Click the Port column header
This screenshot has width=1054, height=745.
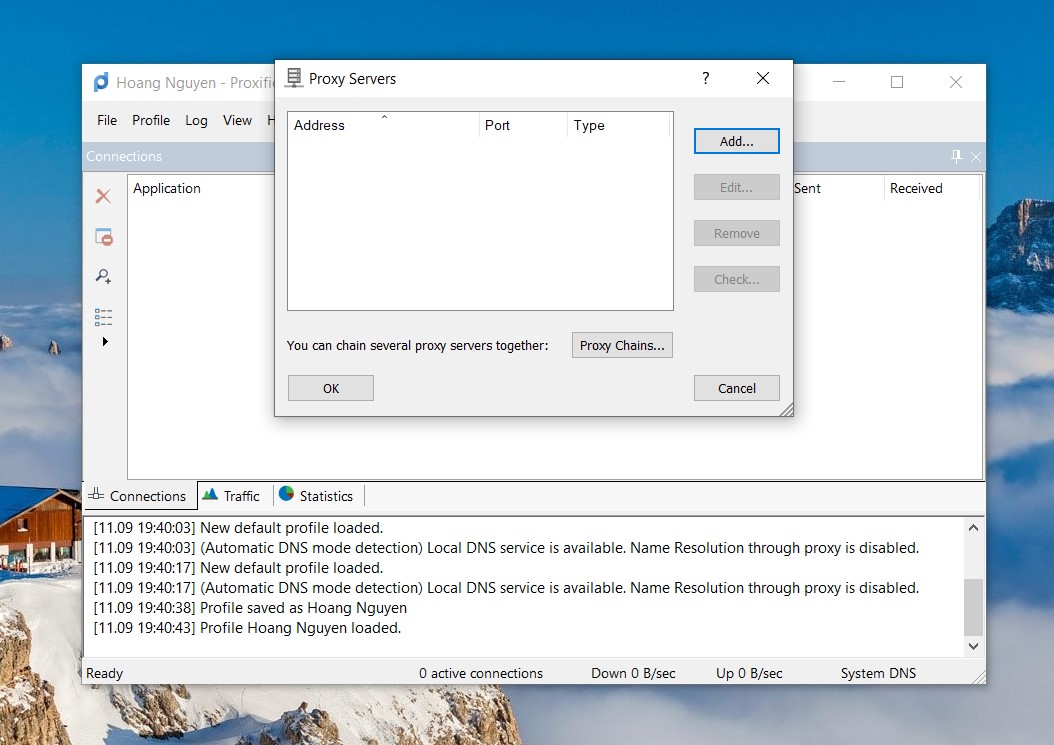click(522, 125)
